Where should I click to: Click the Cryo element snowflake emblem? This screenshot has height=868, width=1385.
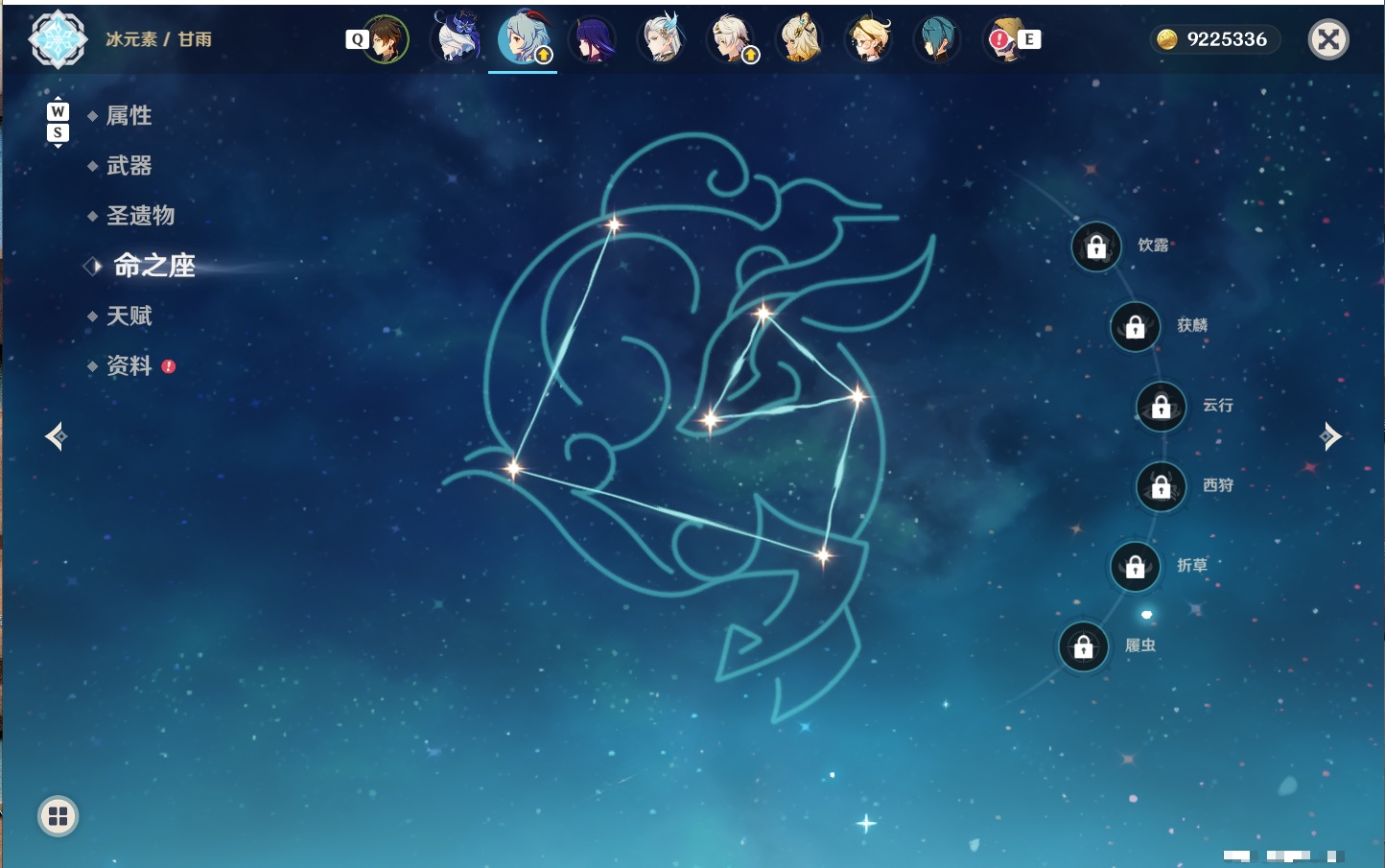coord(59,39)
